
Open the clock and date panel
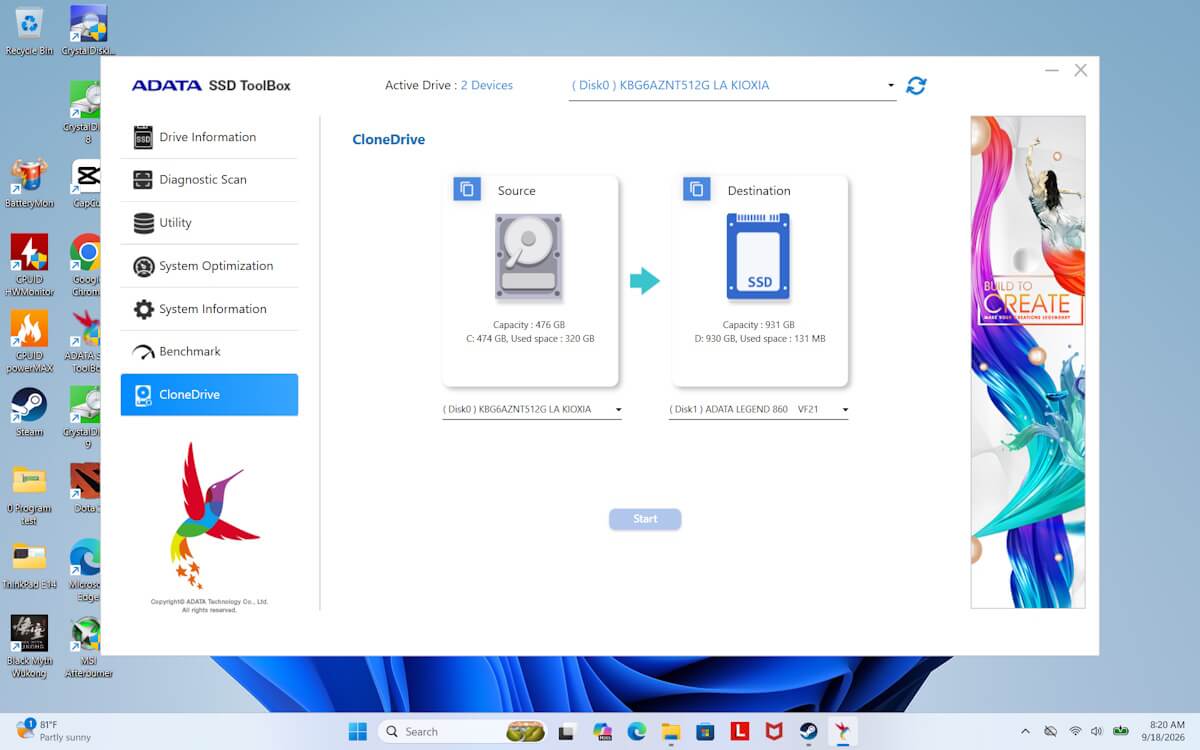pos(1162,731)
